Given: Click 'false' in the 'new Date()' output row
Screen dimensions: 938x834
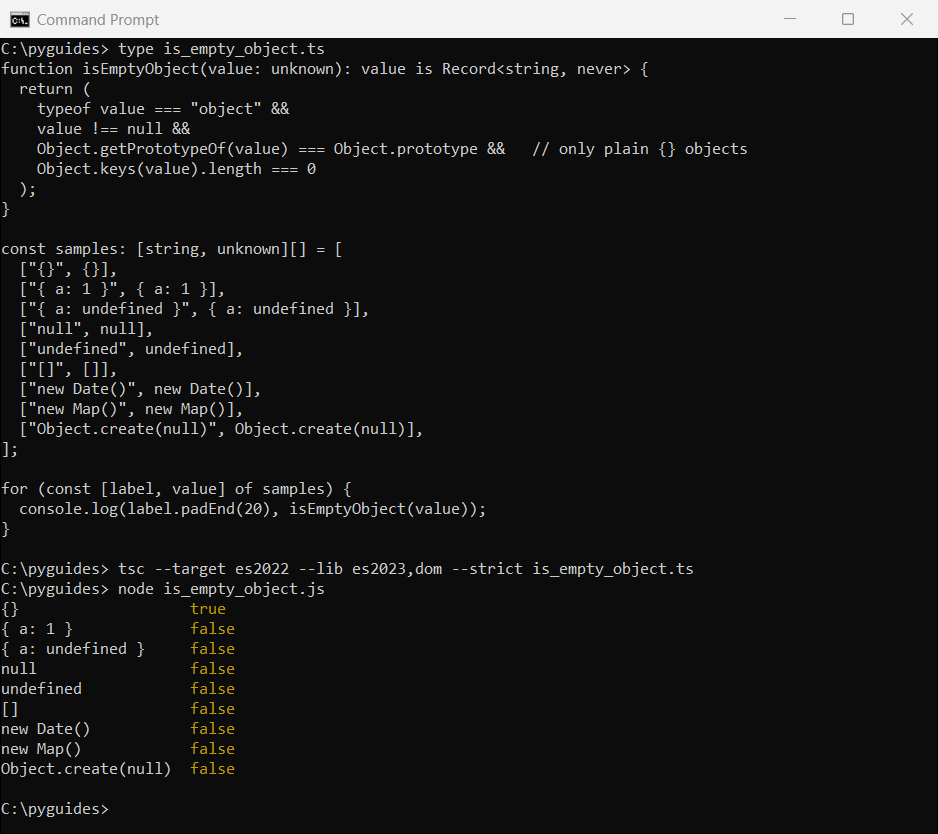Looking at the screenshot, I should pos(212,729).
